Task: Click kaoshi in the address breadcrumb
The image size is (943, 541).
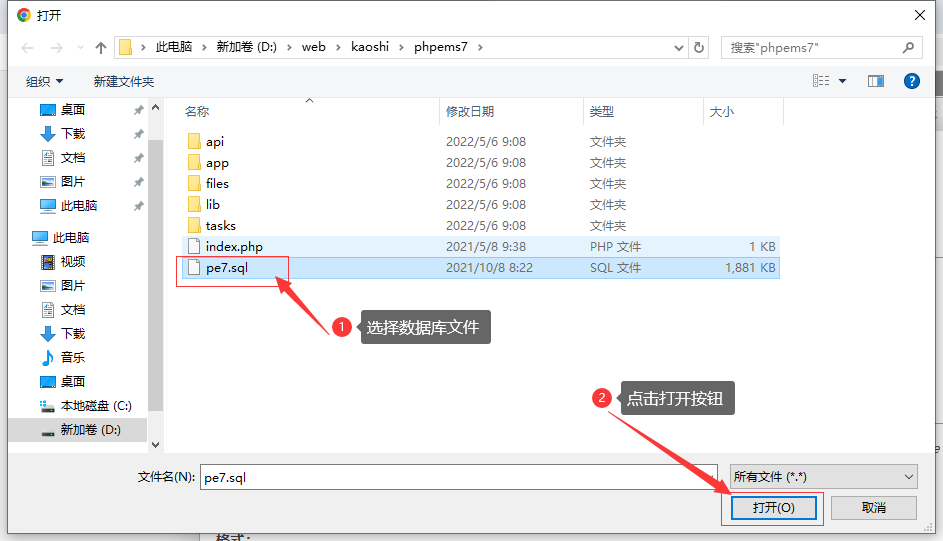Action: [370, 47]
